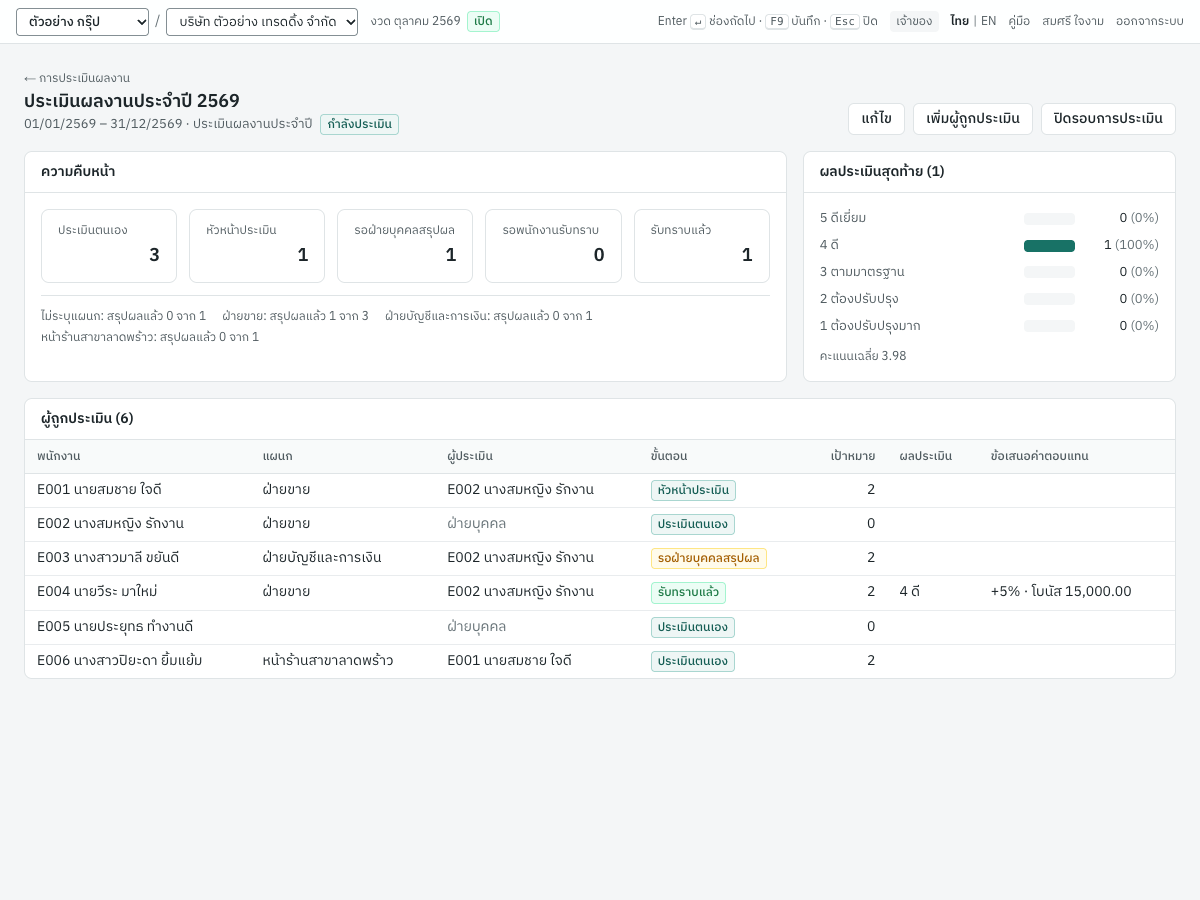The width and height of the screenshot is (1200, 900).
Task: Click the เจ้าของ role badge
Action: (x=914, y=21)
